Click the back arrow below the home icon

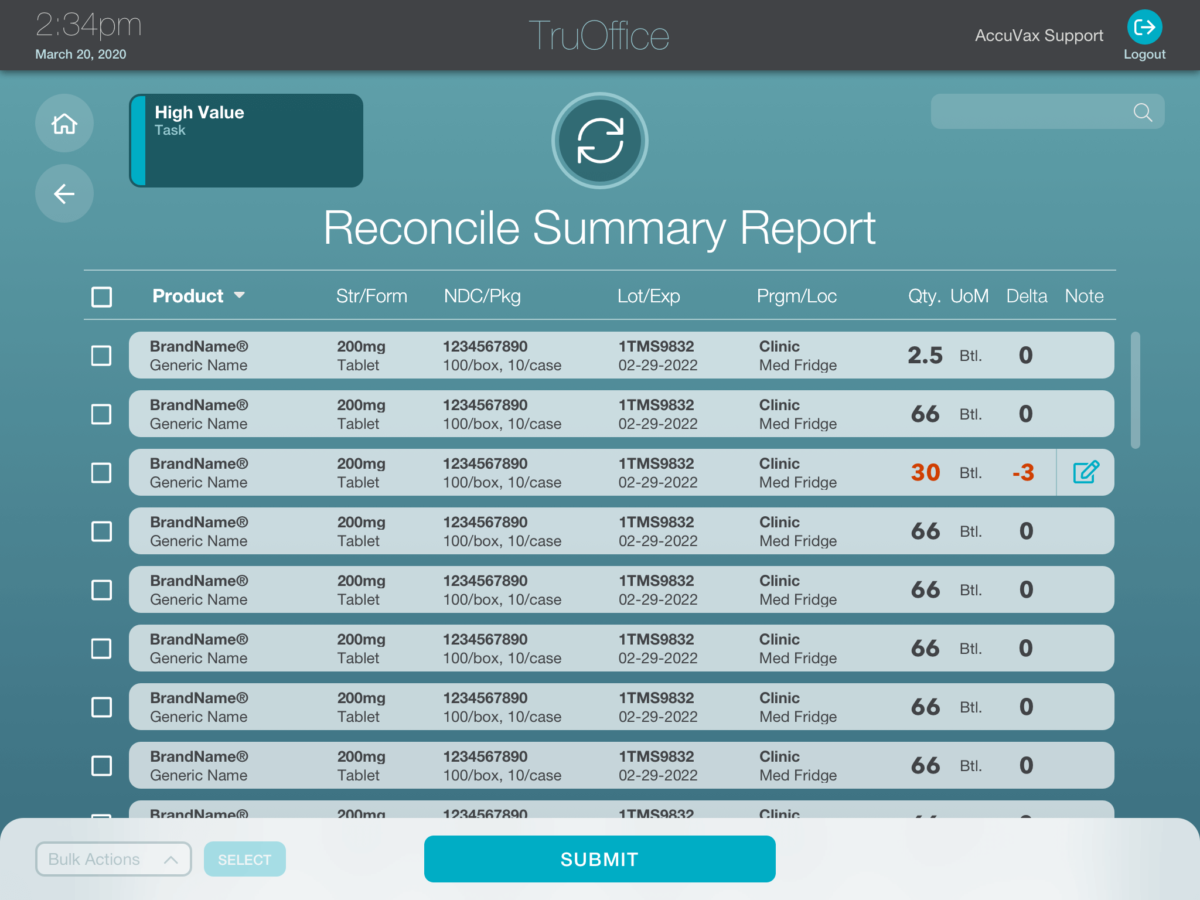coord(64,193)
